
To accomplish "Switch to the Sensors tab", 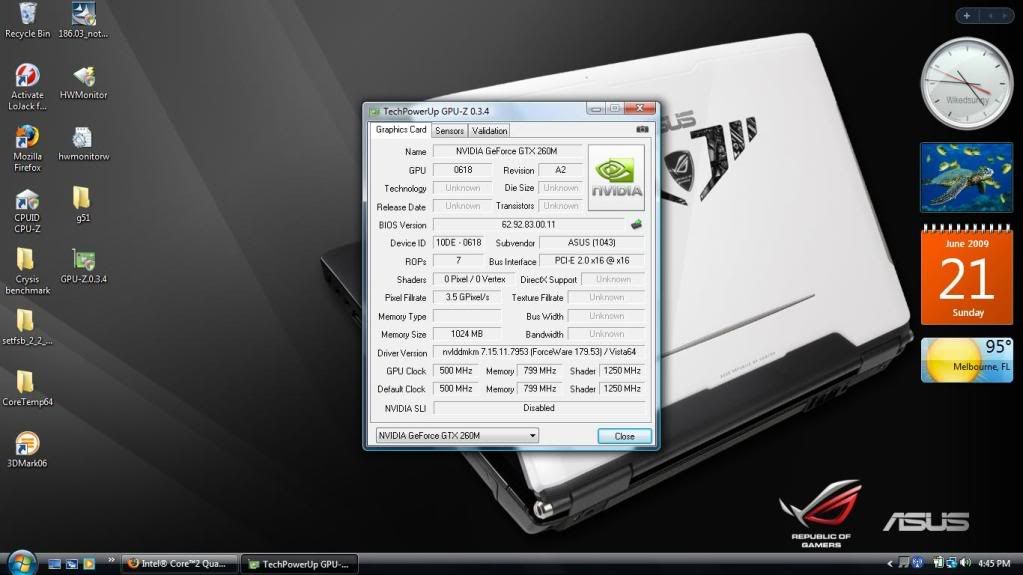I will [449, 130].
